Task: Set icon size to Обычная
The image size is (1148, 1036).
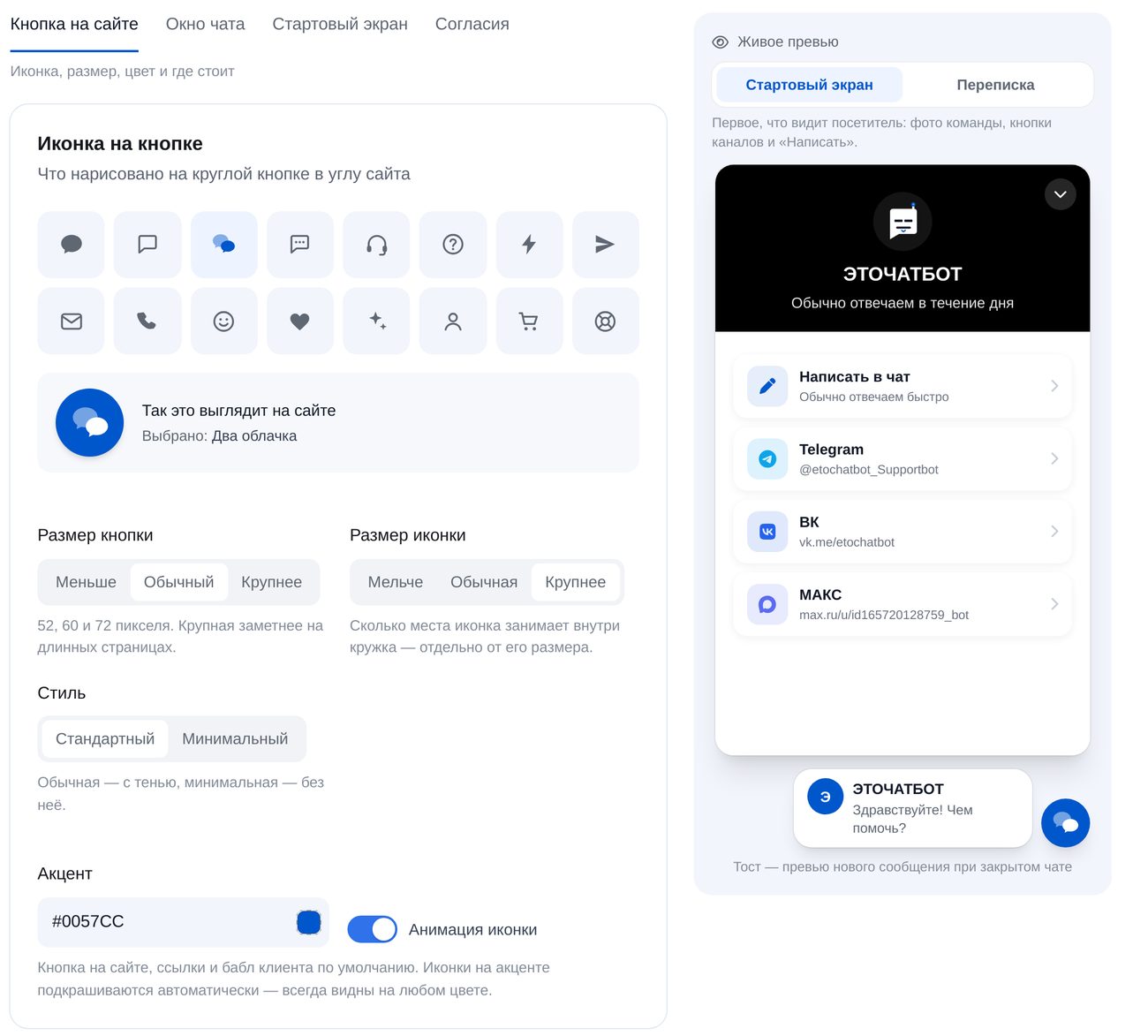Action: pos(484,582)
